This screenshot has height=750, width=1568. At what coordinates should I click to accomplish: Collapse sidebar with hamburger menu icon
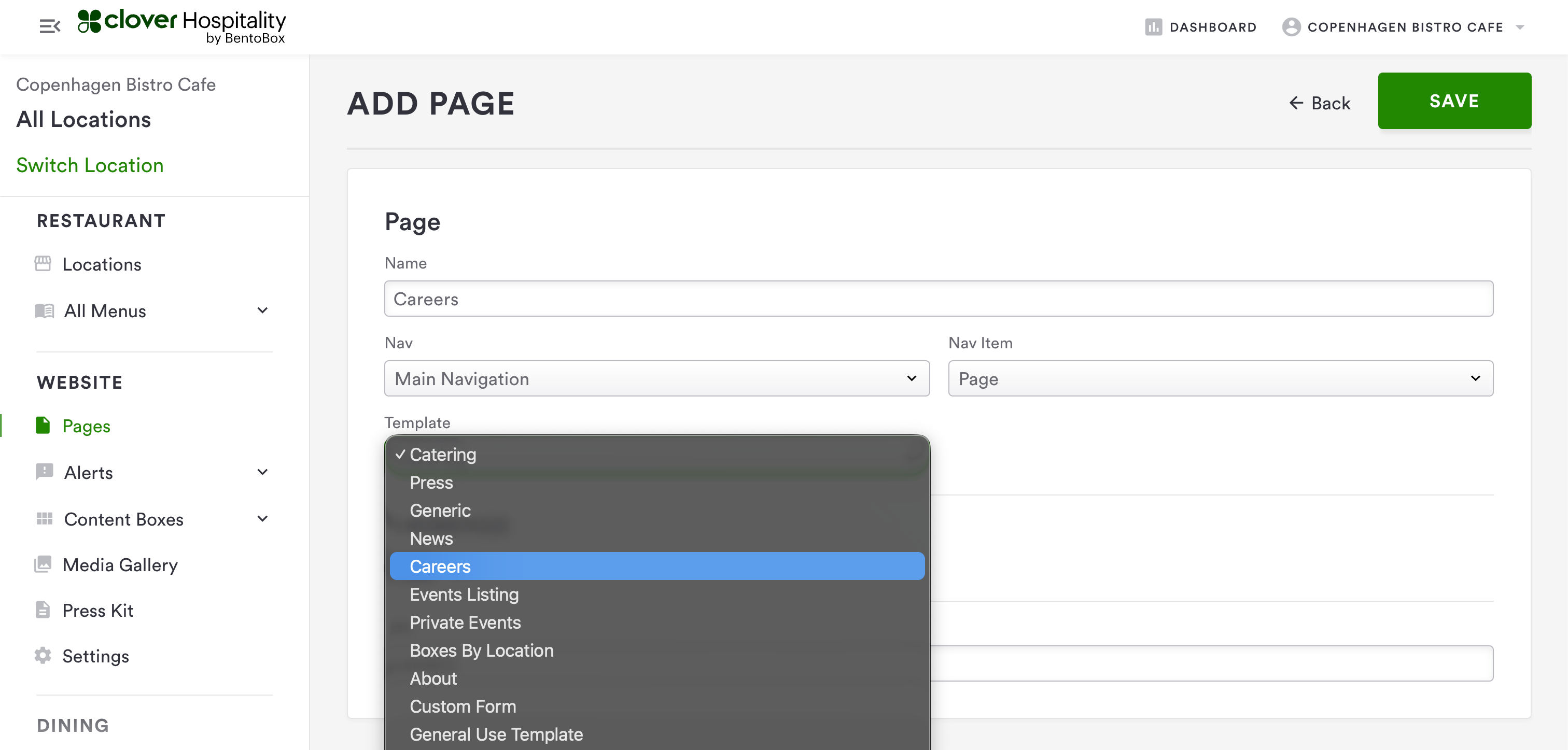(x=49, y=26)
